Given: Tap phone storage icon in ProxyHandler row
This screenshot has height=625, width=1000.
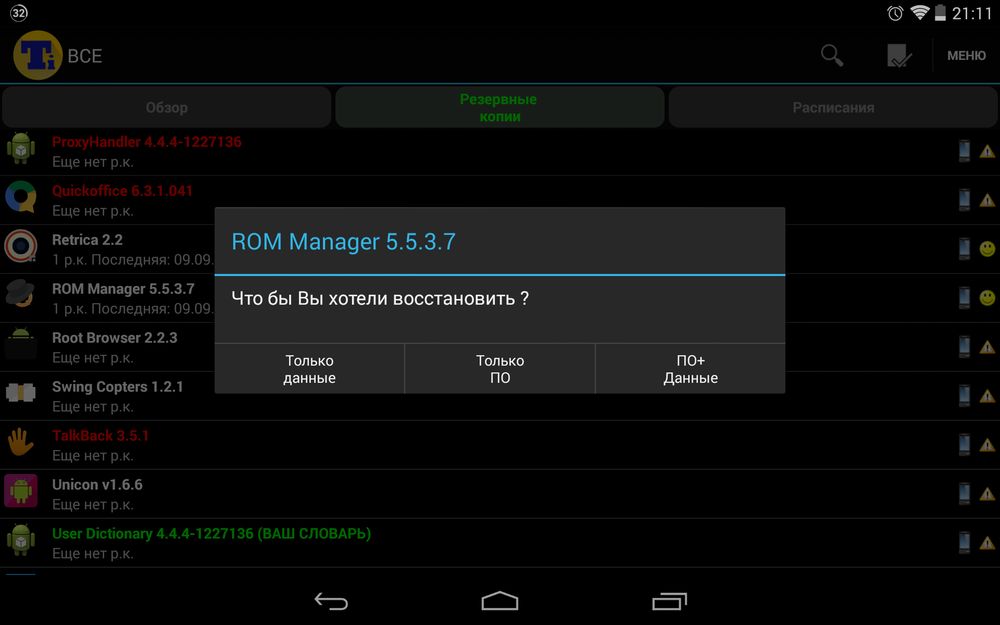Looking at the screenshot, I should (964, 151).
